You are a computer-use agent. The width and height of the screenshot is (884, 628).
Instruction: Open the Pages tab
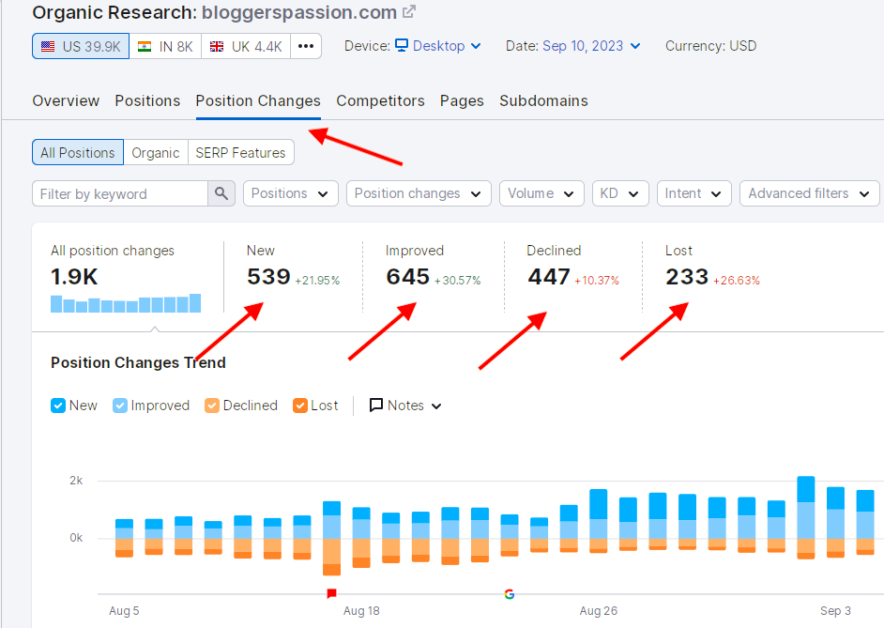[x=462, y=100]
